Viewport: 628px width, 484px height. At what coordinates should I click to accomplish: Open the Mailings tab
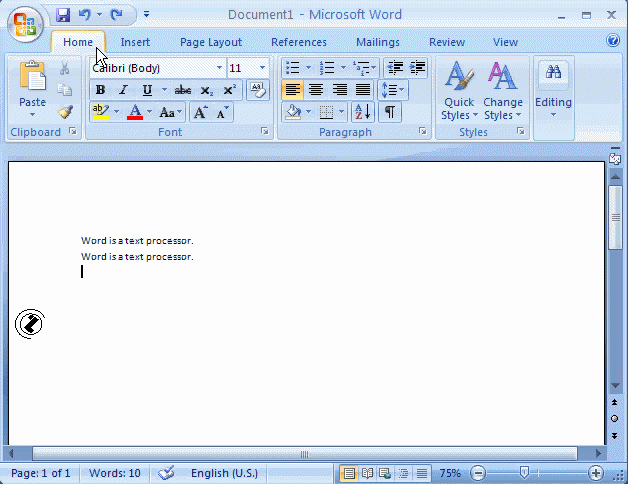(x=378, y=42)
